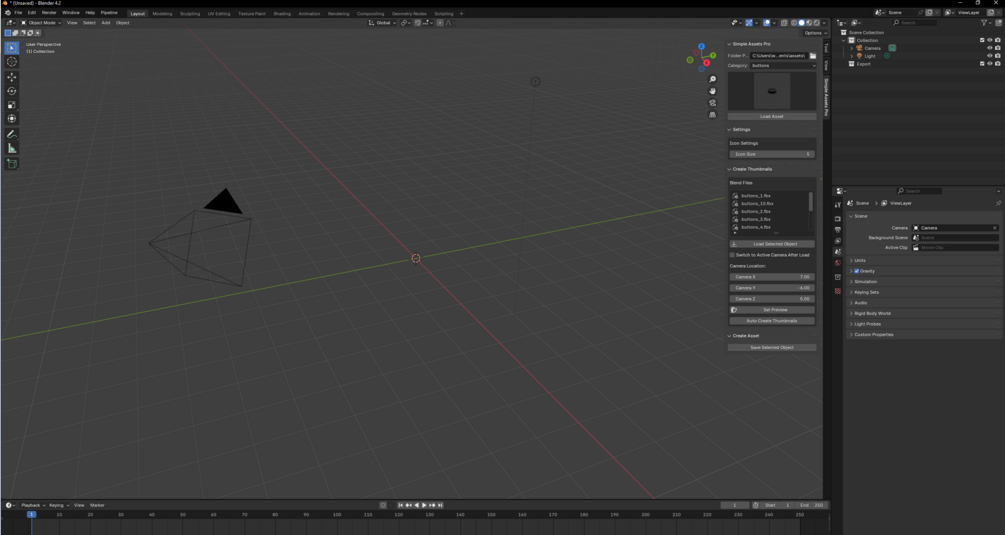This screenshot has width=1005, height=535.
Task: Open the Render menu
Action: click(49, 13)
